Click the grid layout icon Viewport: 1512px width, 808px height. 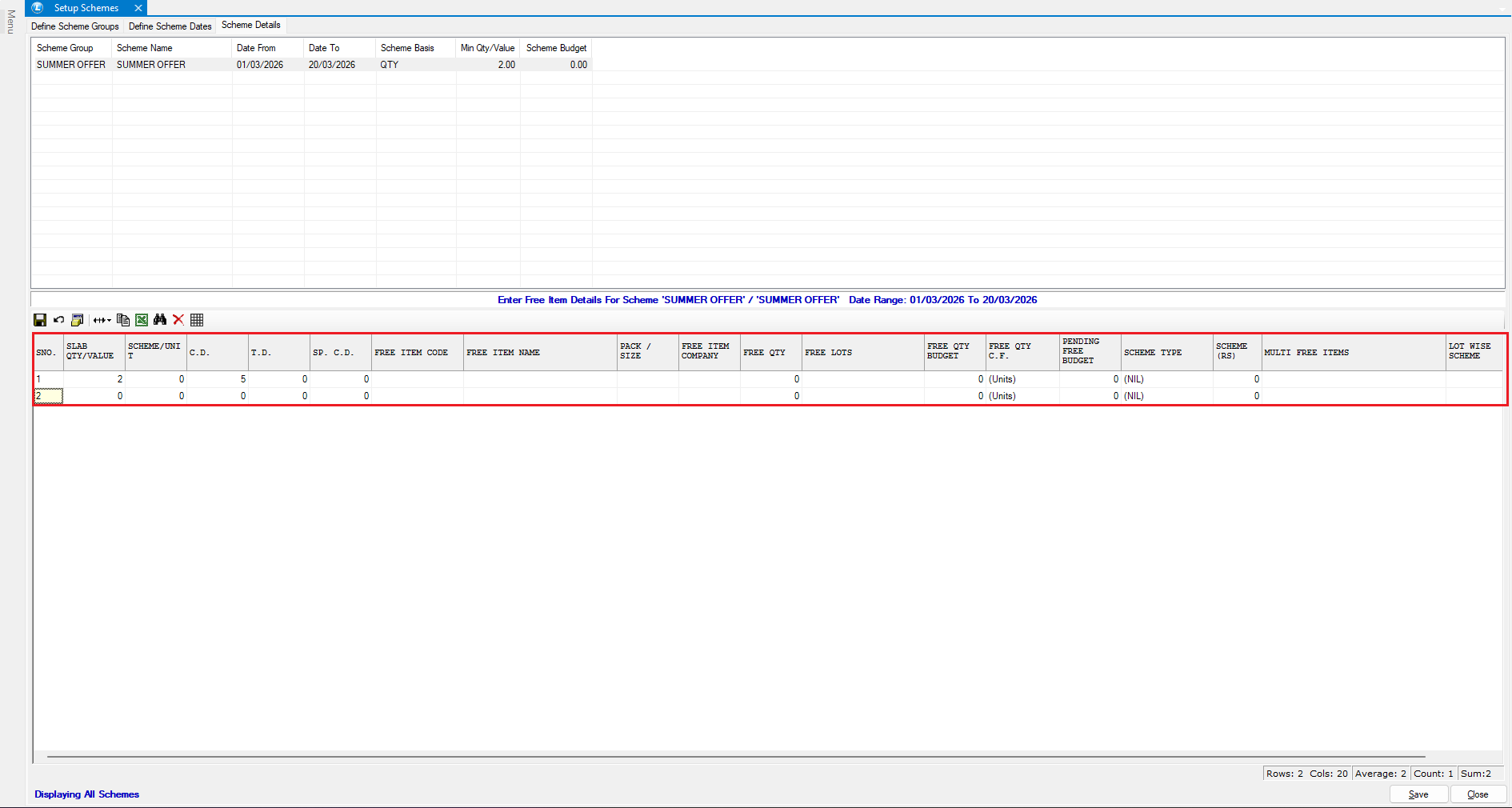click(197, 320)
